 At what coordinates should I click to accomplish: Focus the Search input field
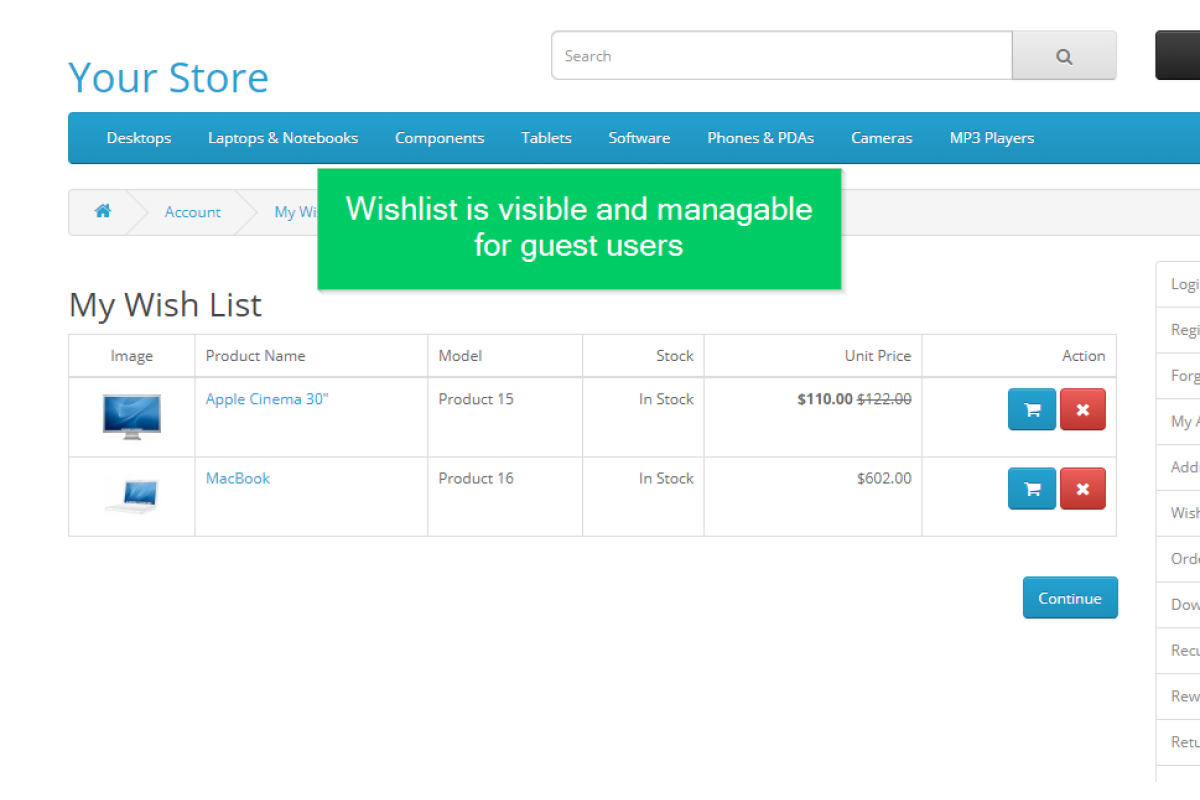[x=781, y=56]
